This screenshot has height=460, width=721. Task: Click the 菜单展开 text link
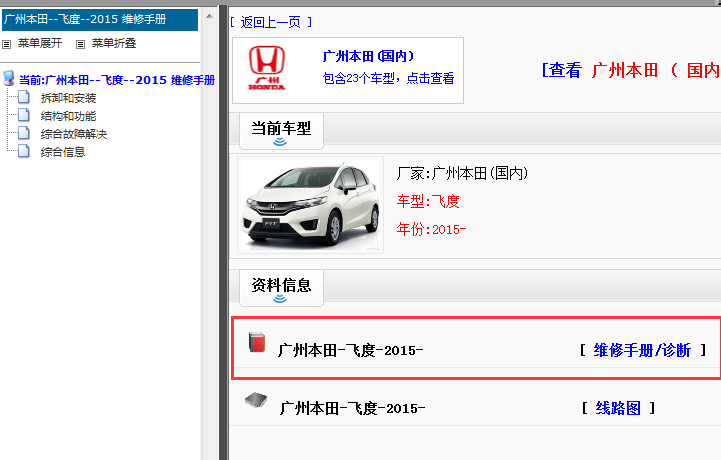40,43
